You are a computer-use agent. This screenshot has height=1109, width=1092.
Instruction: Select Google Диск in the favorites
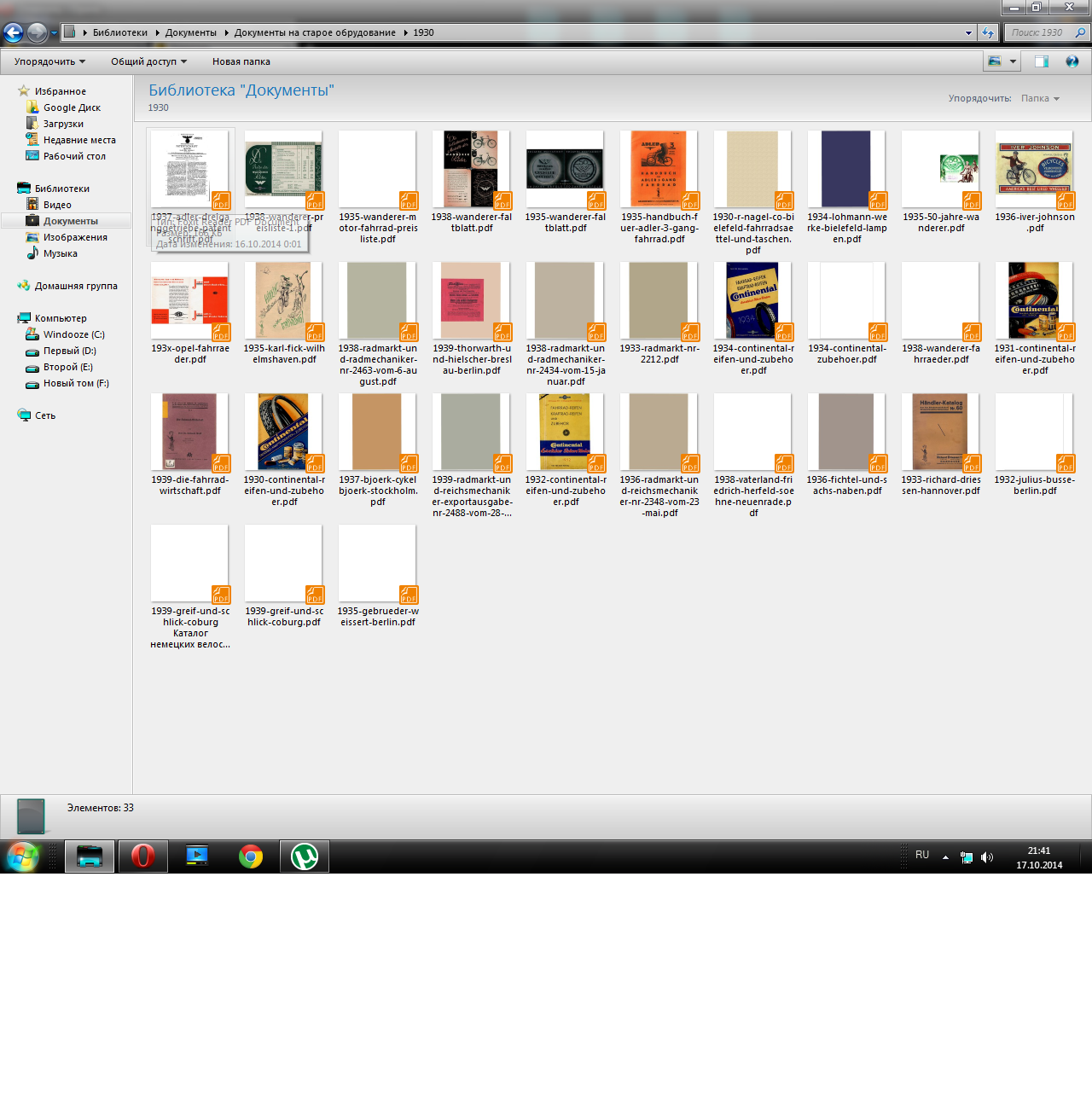click(72, 107)
